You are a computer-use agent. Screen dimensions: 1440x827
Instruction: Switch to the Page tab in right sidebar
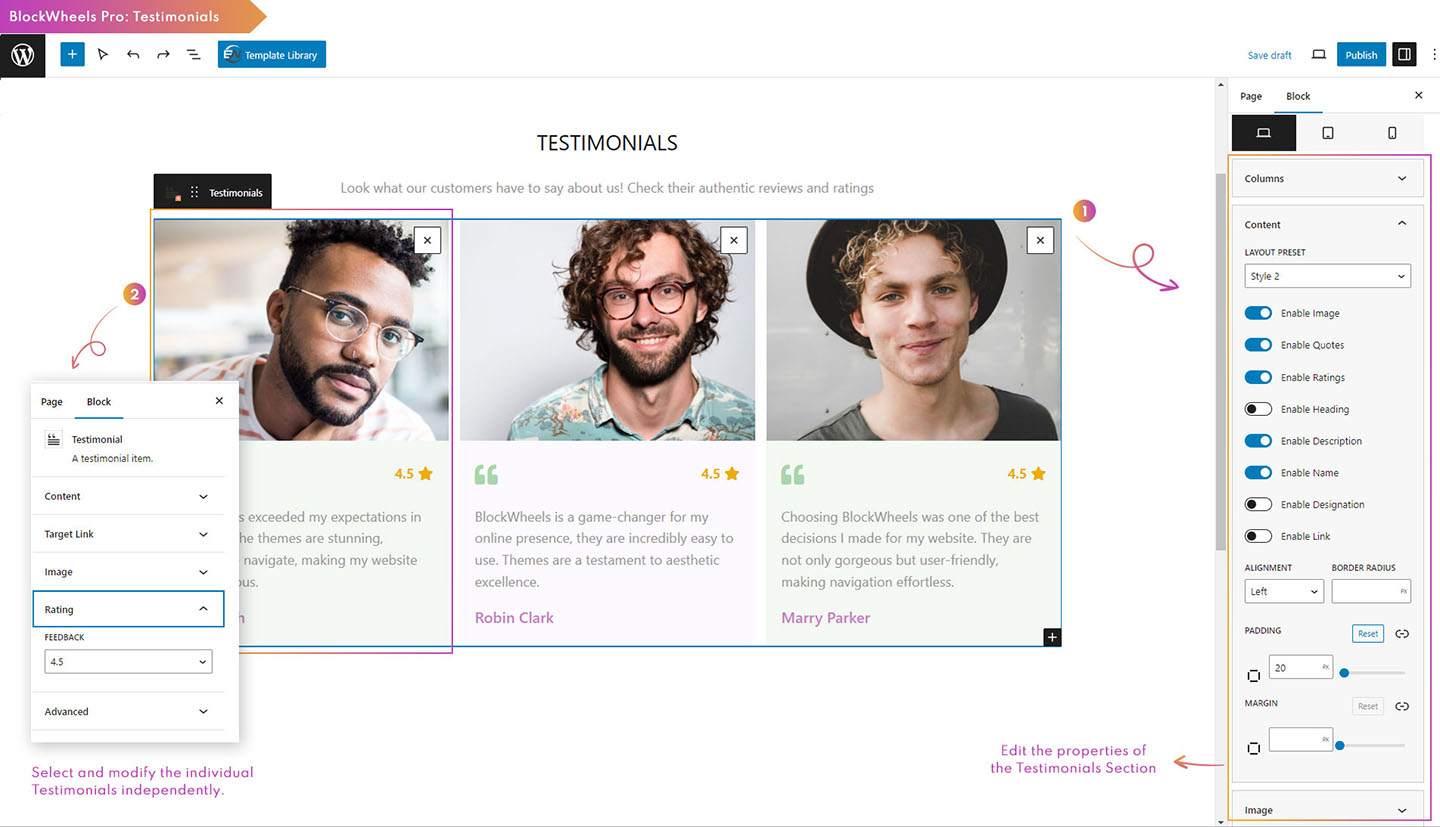point(1251,96)
